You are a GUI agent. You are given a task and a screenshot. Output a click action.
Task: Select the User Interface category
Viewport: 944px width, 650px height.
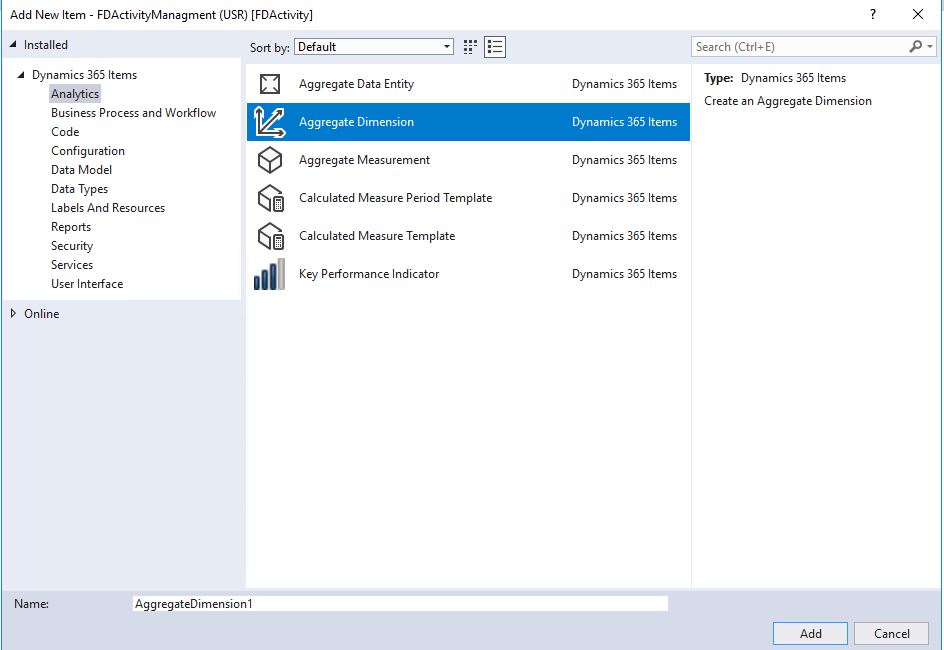tap(87, 283)
